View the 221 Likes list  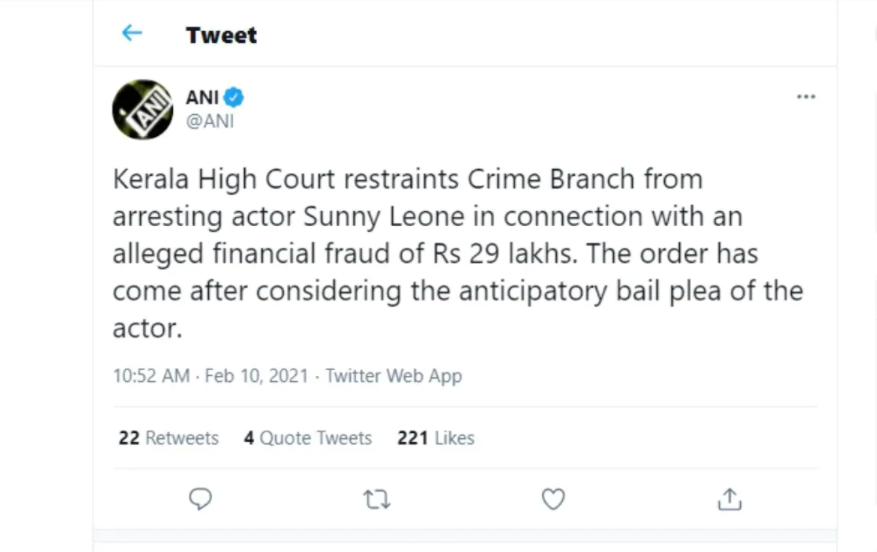[436, 438]
